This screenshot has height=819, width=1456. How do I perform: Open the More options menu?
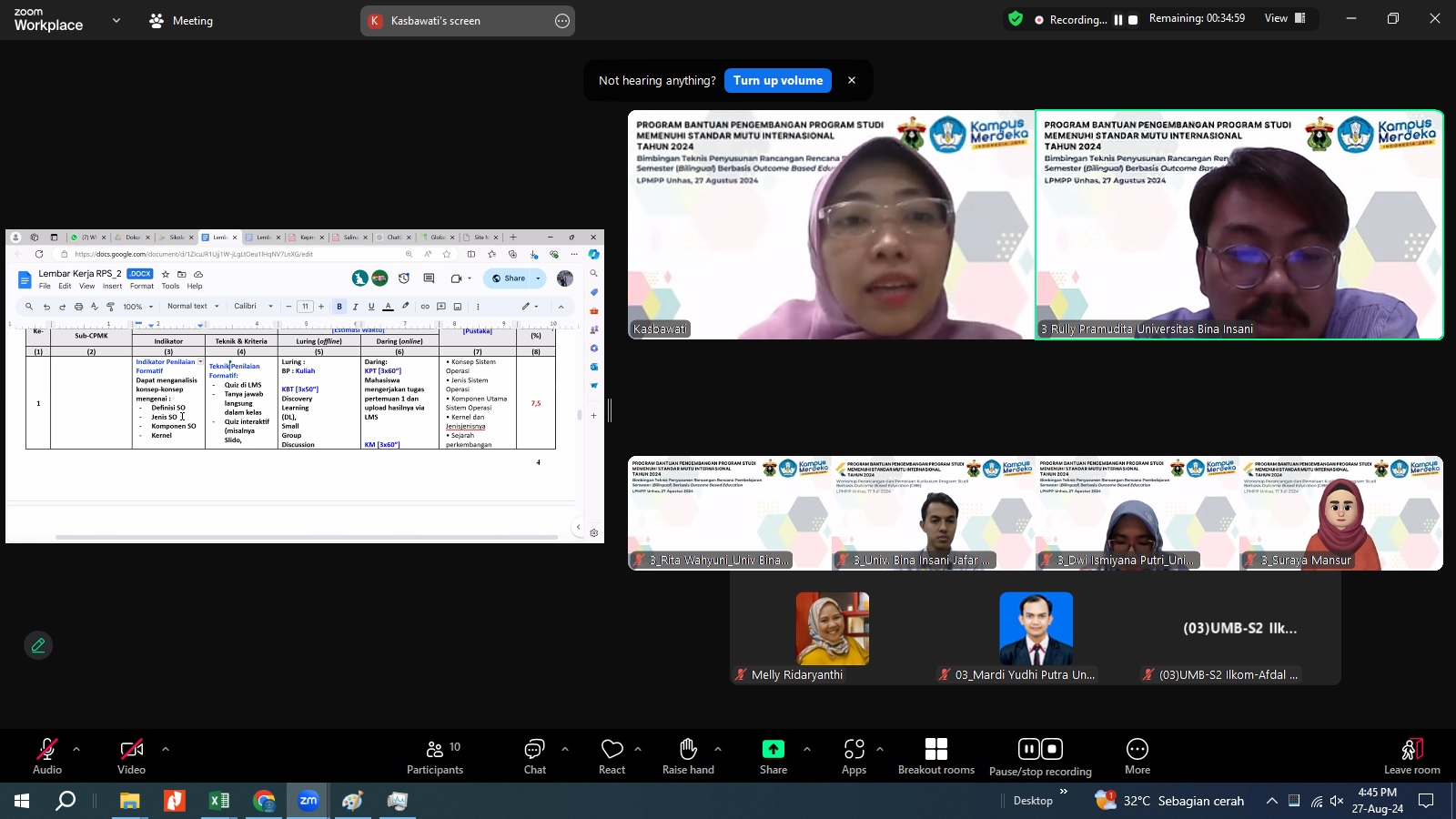tap(1137, 755)
